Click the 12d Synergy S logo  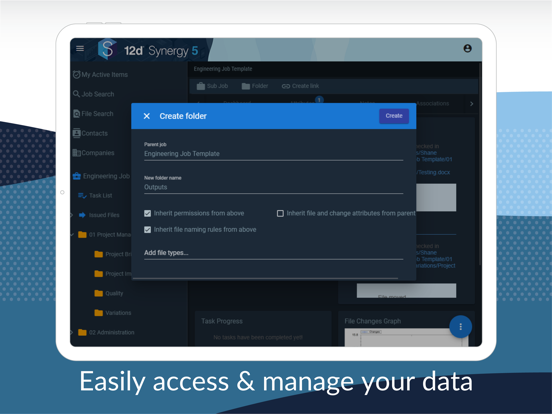pos(107,49)
